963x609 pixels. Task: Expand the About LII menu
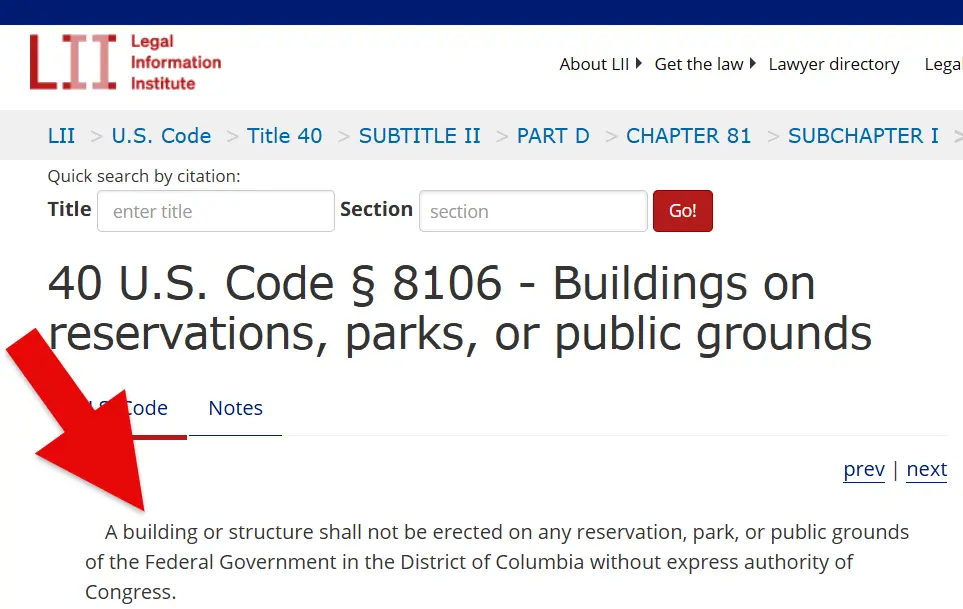click(599, 64)
